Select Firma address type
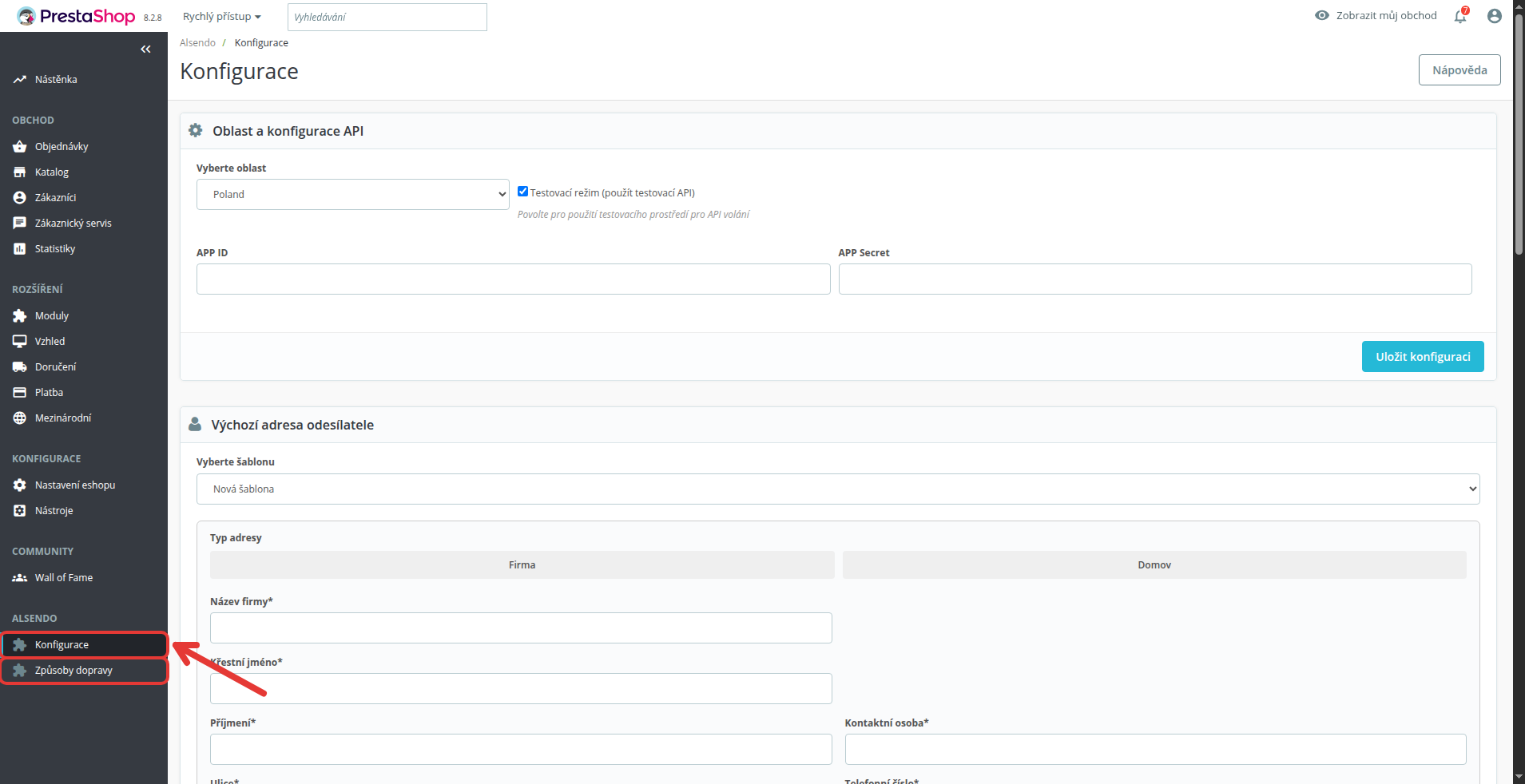Screen dimensions: 1525x784 coord(522,564)
